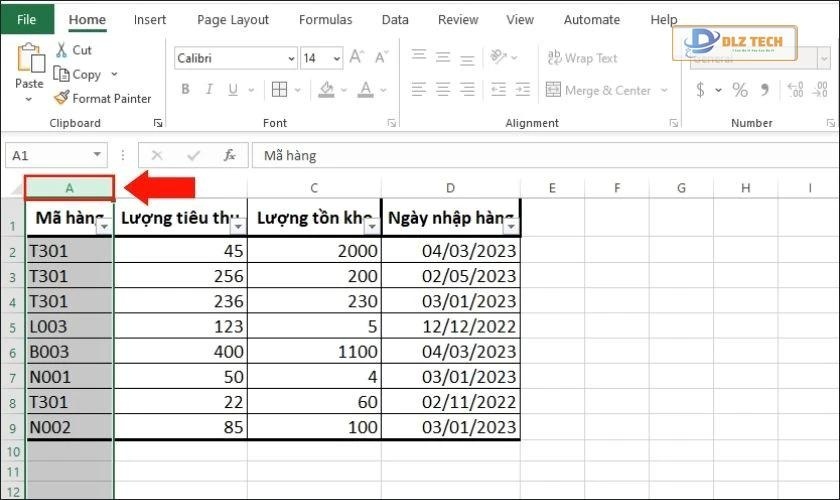Toggle Wrap Text
This screenshot has width=840, height=500.
pos(582,58)
